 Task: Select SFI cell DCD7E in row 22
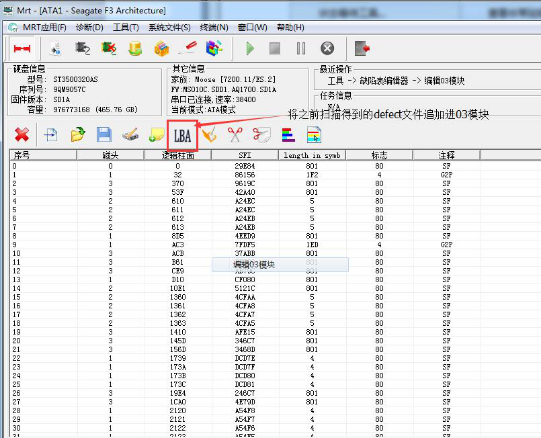(x=245, y=358)
